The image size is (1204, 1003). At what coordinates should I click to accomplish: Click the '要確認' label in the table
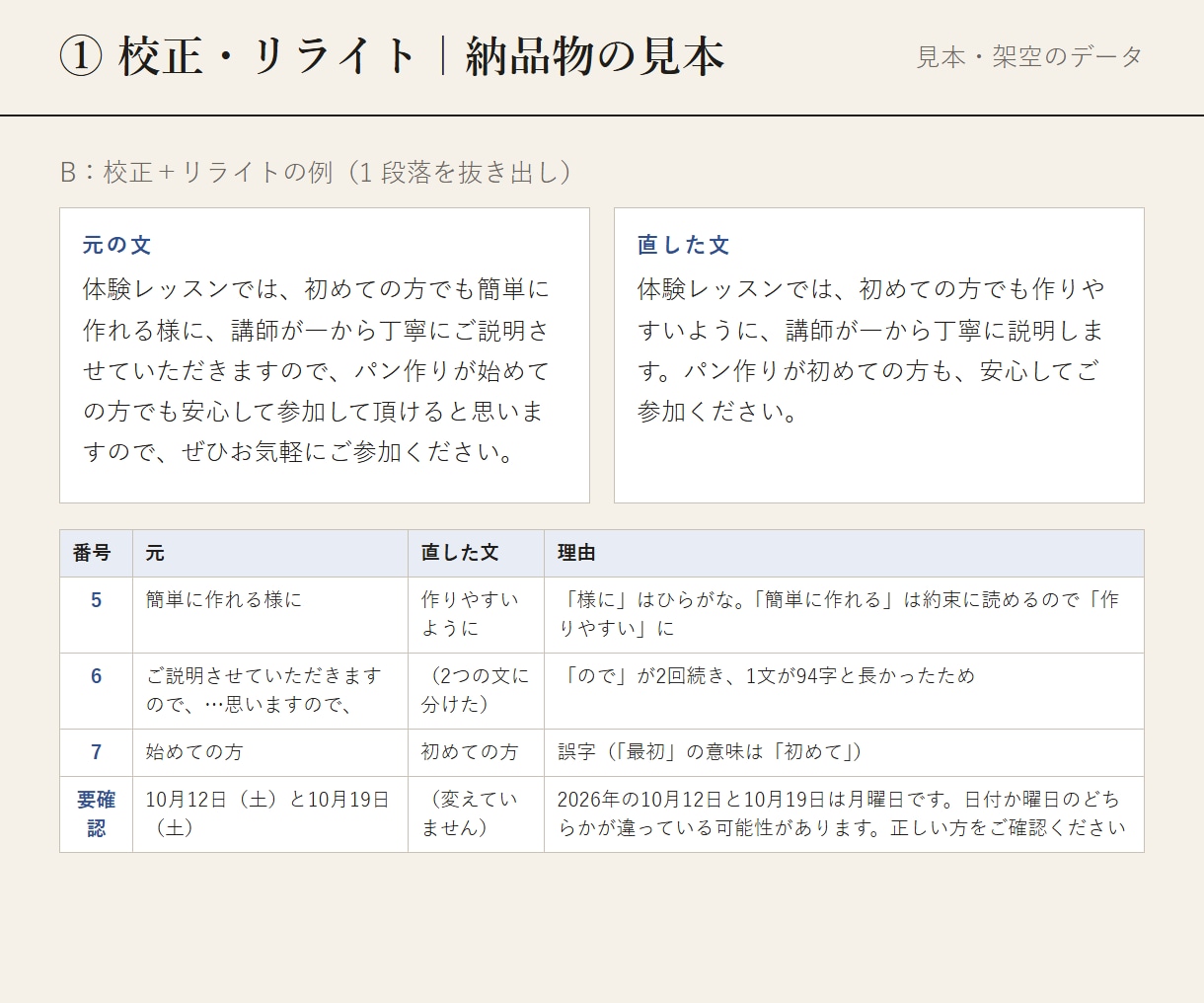click(96, 813)
